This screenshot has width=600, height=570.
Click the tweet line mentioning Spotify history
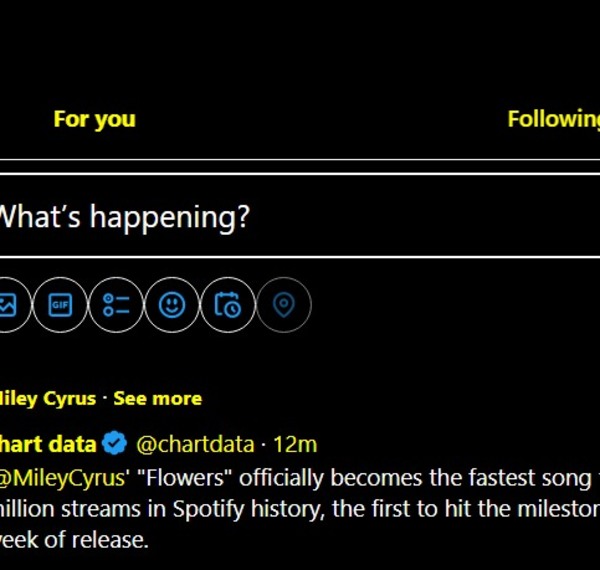pos(300,509)
